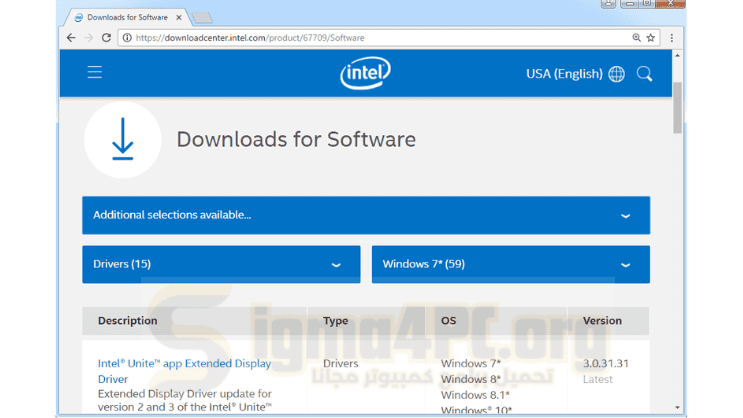This screenshot has width=743, height=418.
Task: Click Windows 7* in the OS list
Action: coord(471,363)
